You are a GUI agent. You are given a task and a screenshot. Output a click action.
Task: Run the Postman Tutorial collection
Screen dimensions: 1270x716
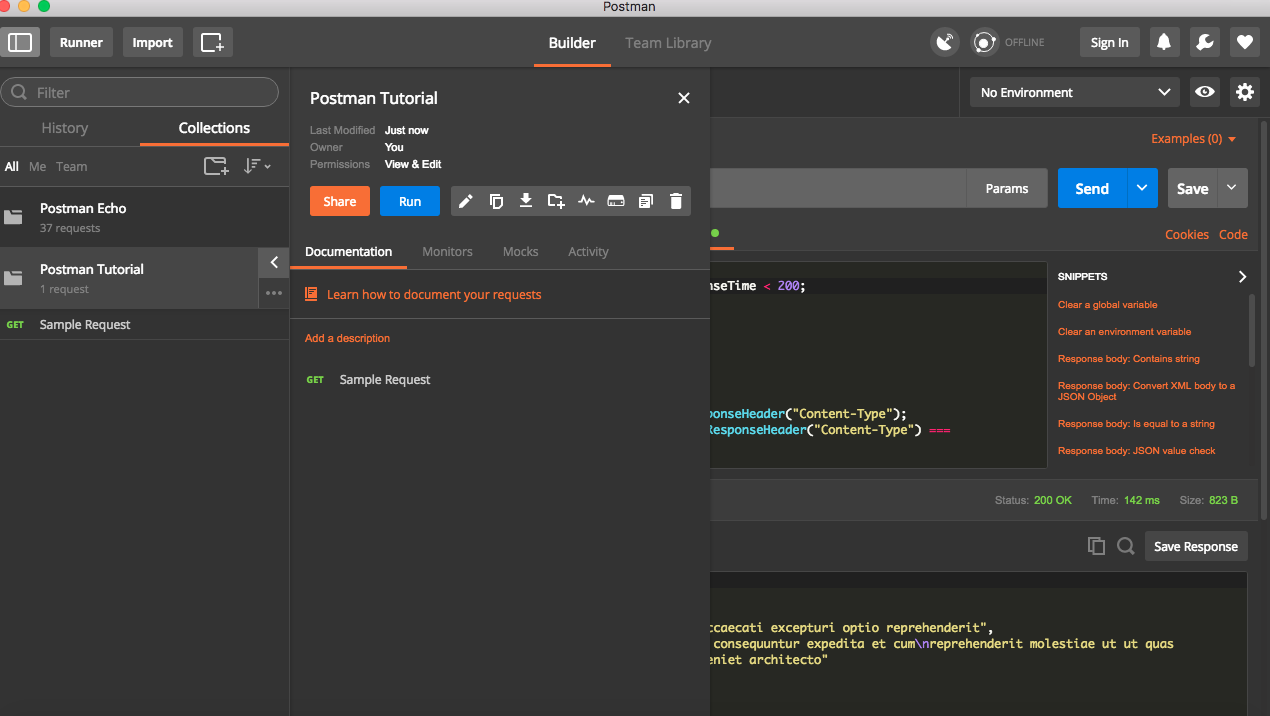410,201
